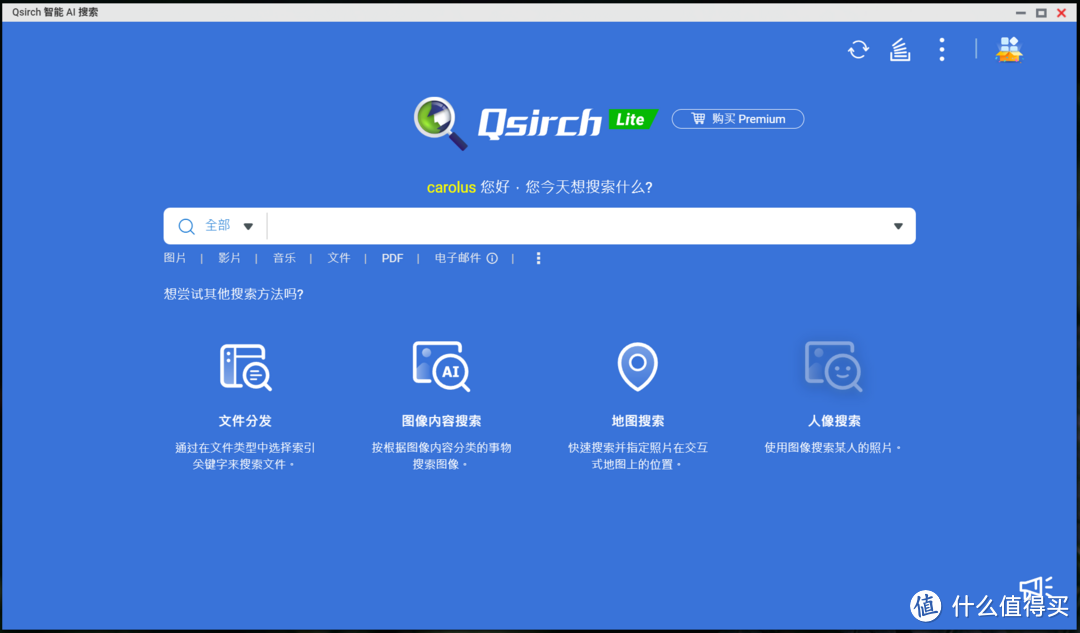The image size is (1080, 633).
Task: Click the email info icon
Action: [492, 258]
